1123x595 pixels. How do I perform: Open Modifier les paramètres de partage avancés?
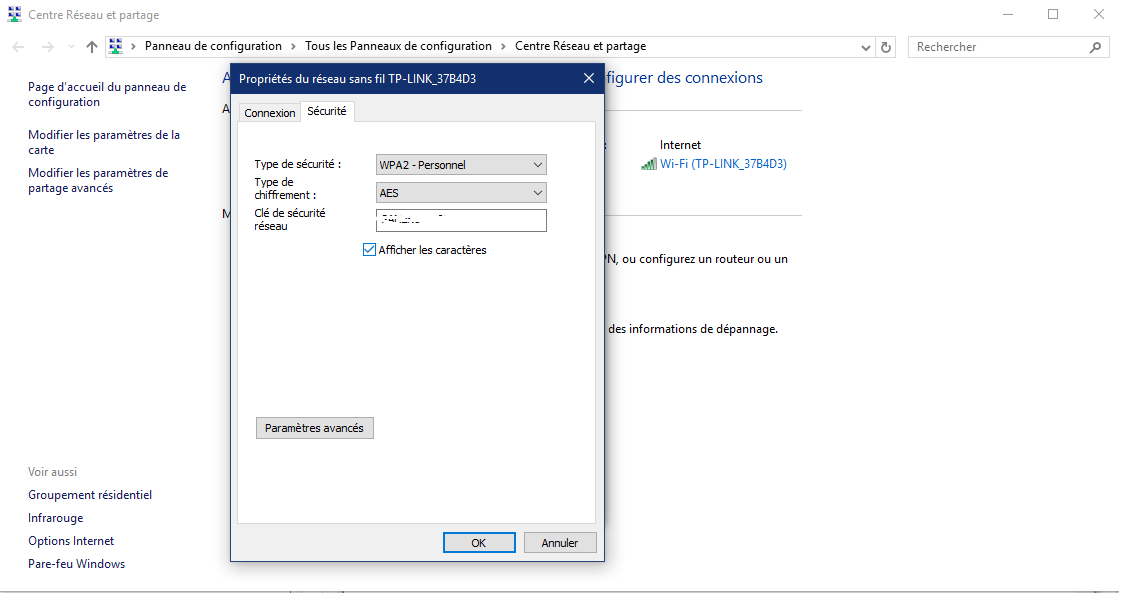(98, 180)
